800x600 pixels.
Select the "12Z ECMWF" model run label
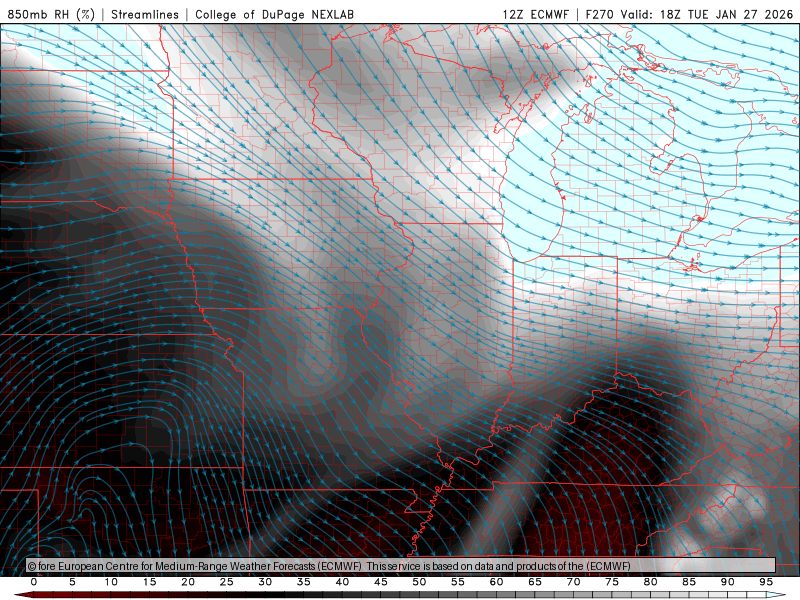point(535,14)
